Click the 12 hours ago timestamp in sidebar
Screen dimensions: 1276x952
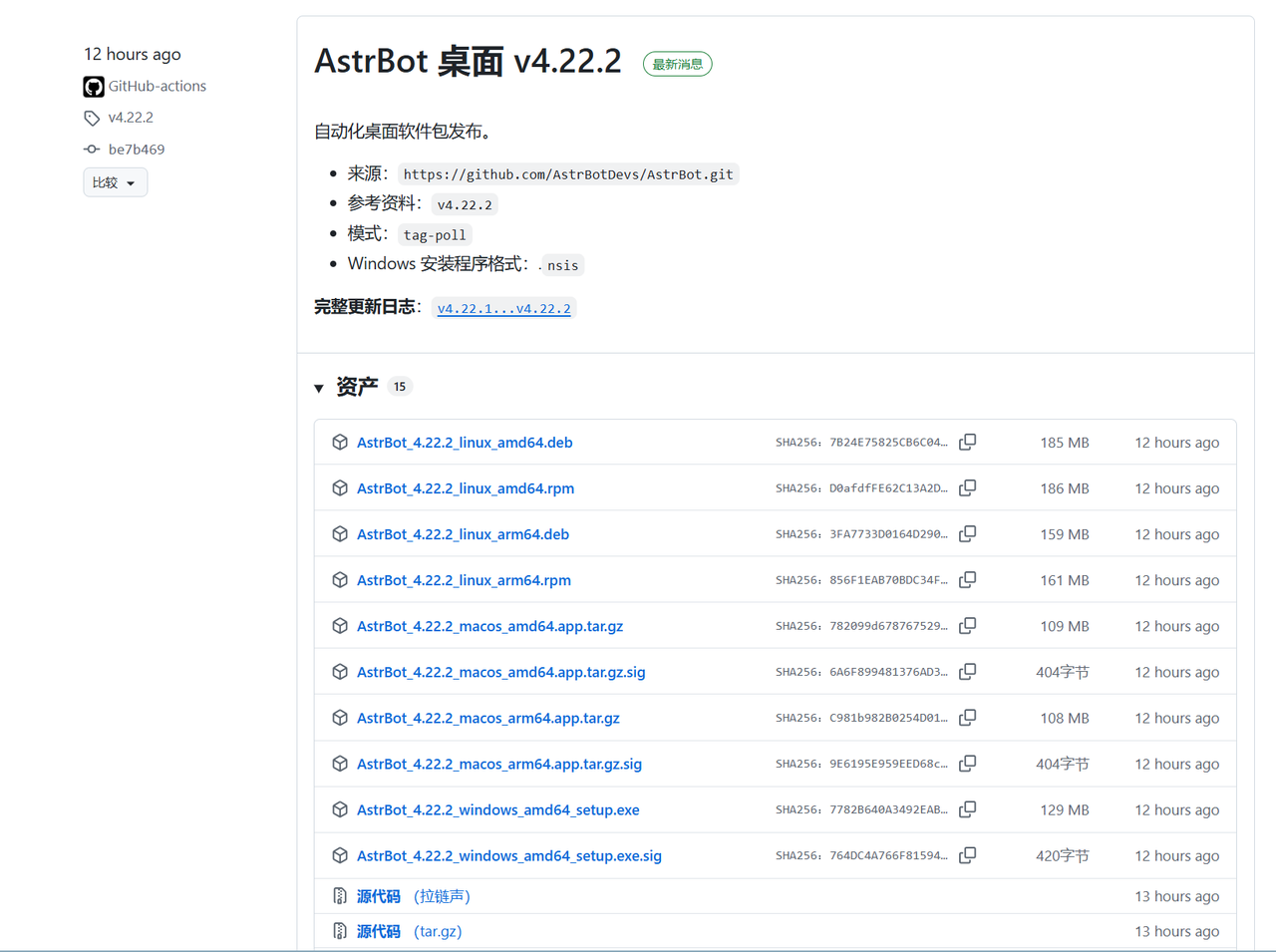click(x=133, y=54)
